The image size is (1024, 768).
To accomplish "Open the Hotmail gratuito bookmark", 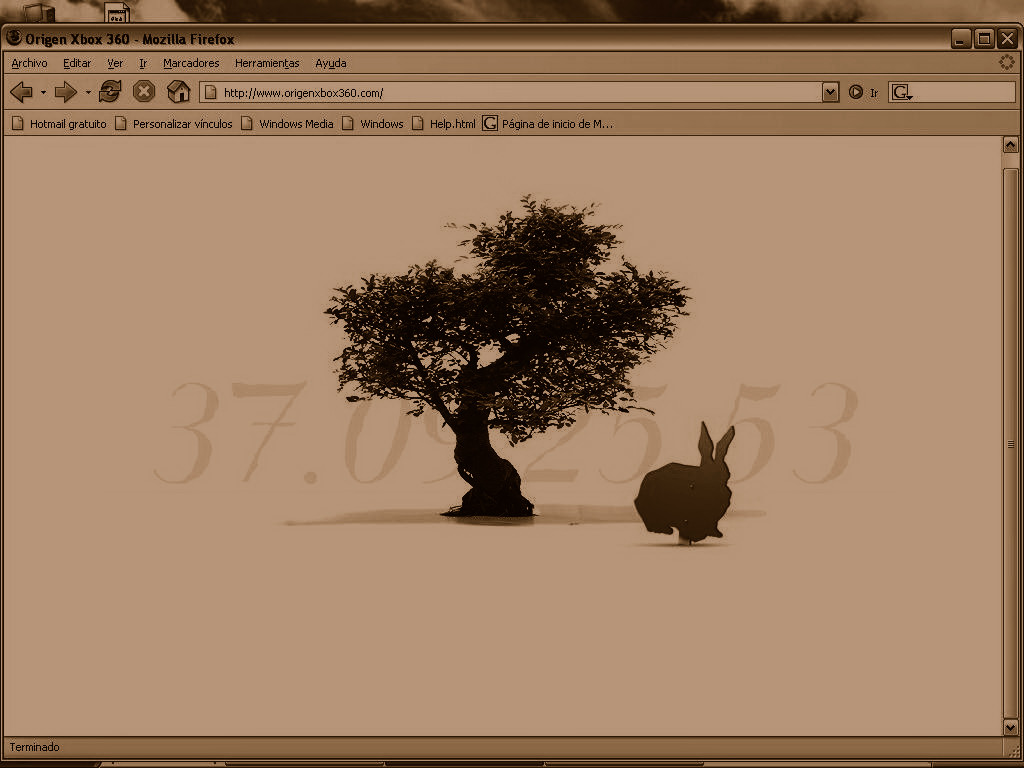I will [x=59, y=123].
